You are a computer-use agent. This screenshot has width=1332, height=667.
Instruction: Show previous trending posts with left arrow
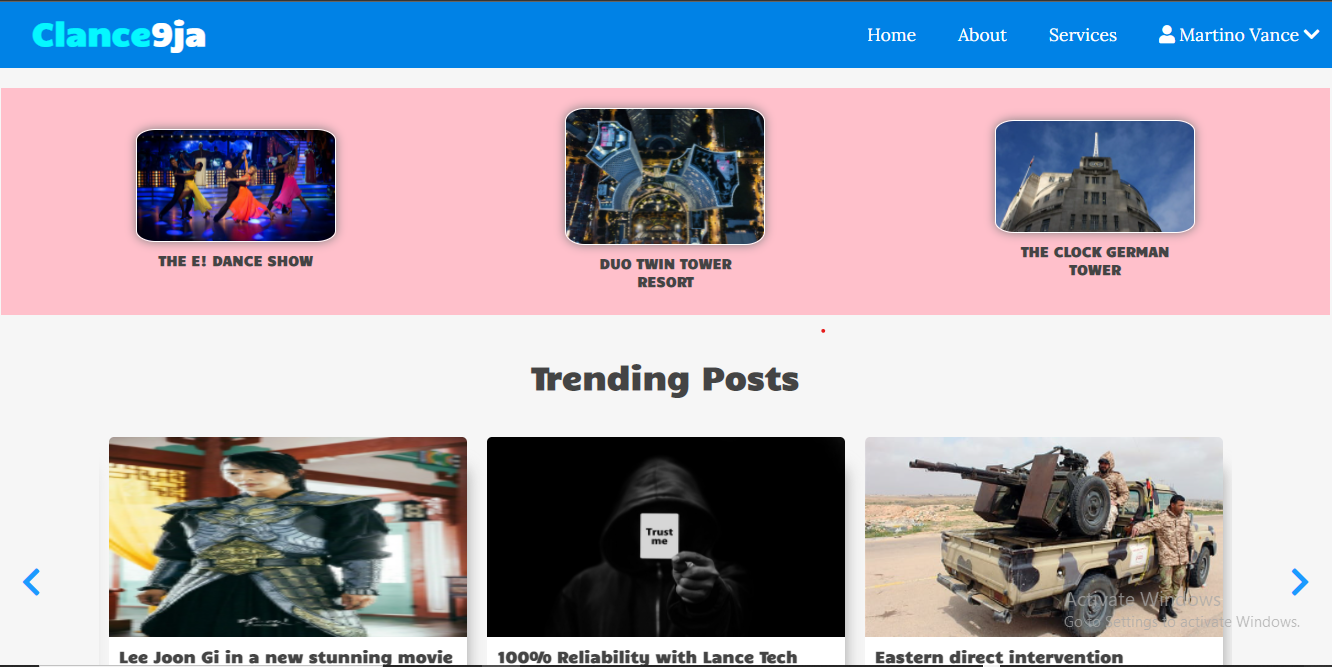(x=31, y=582)
